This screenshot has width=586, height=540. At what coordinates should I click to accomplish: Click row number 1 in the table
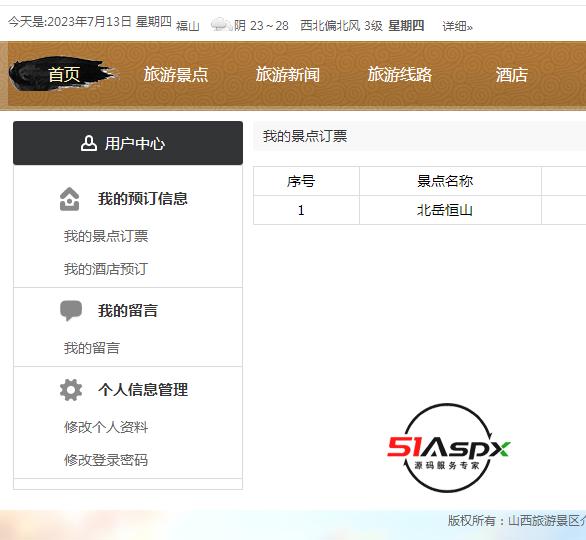click(301, 210)
